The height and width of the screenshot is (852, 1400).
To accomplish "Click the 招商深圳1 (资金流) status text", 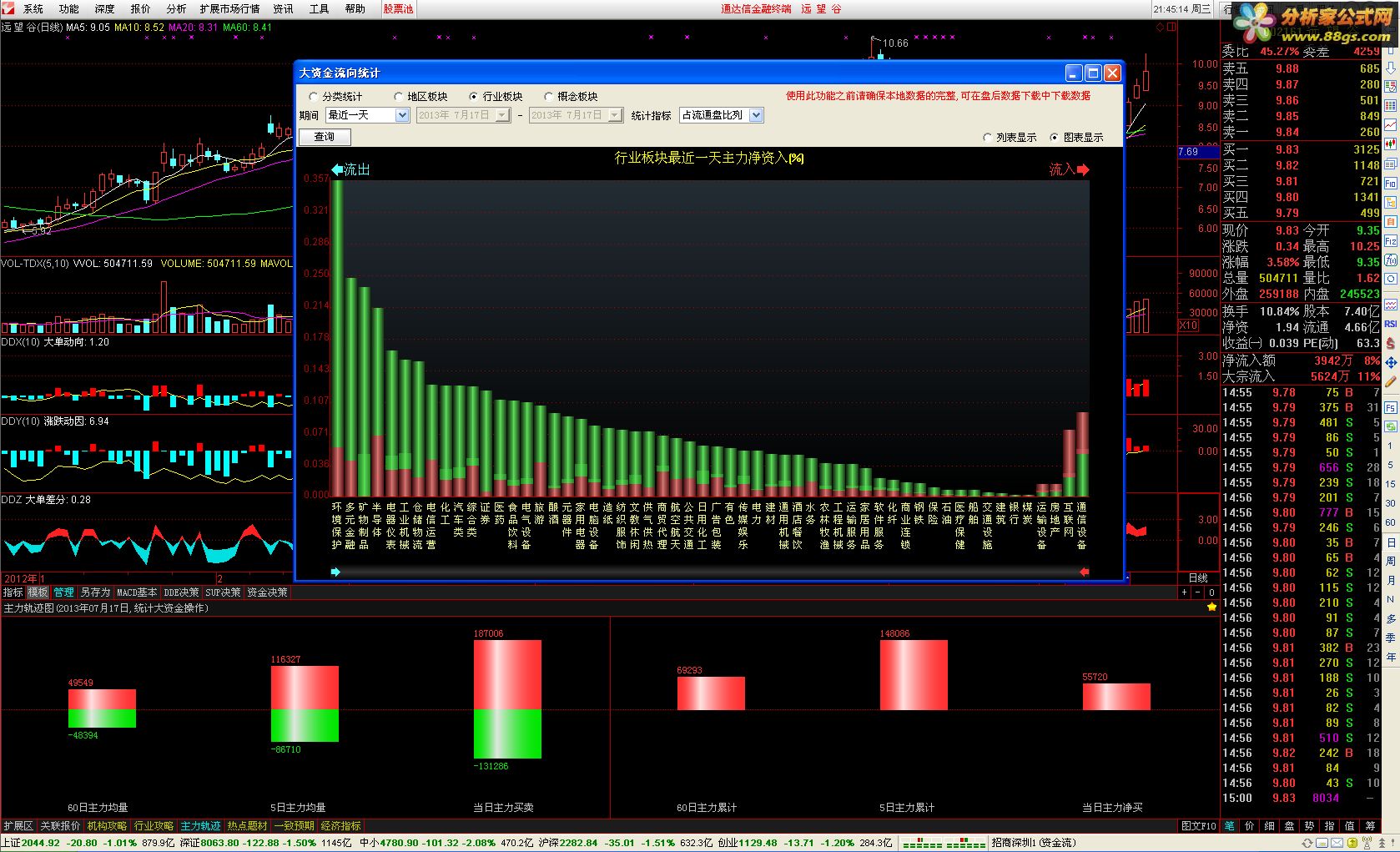I will tap(1034, 844).
